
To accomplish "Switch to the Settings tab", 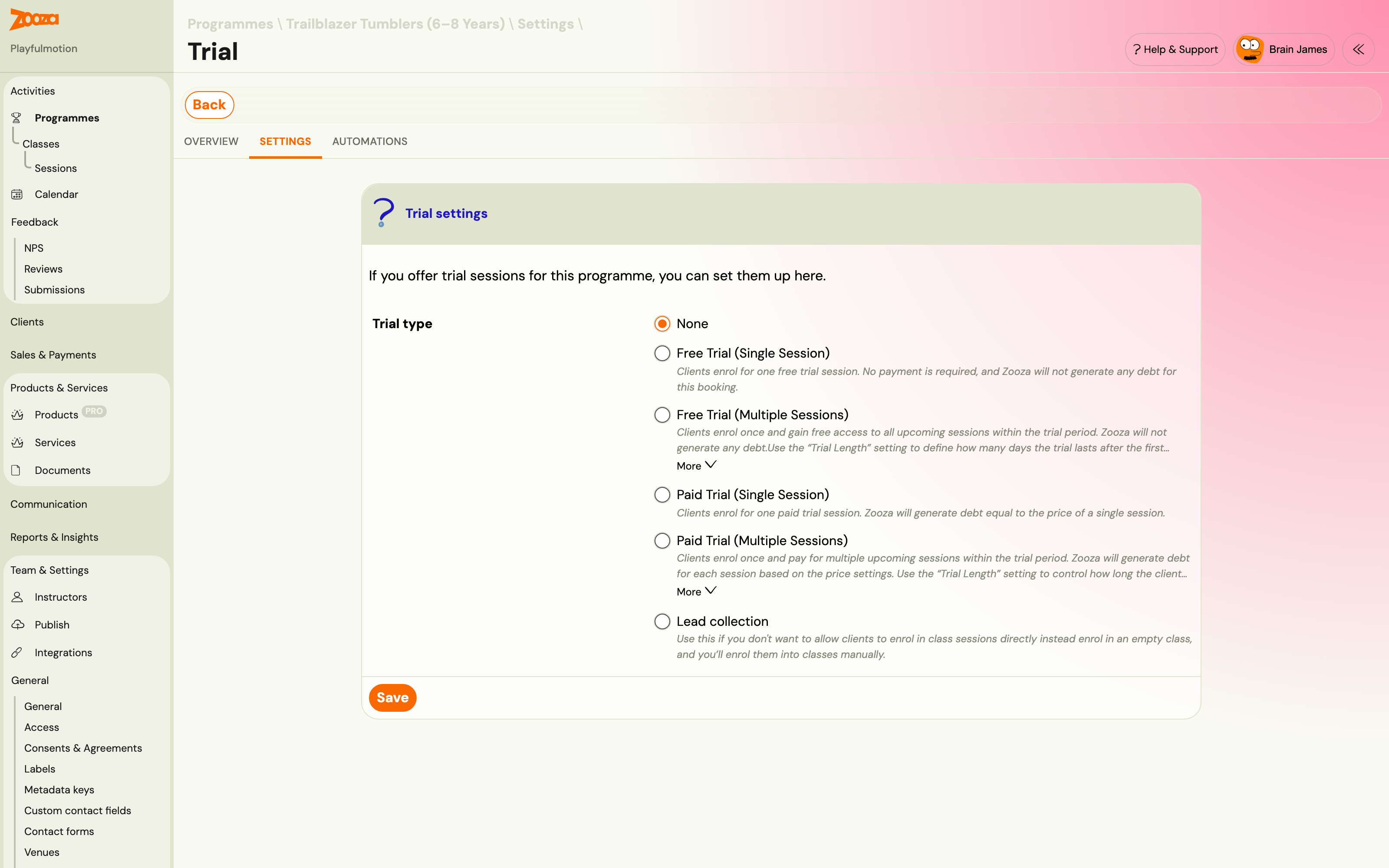I will [x=285, y=141].
